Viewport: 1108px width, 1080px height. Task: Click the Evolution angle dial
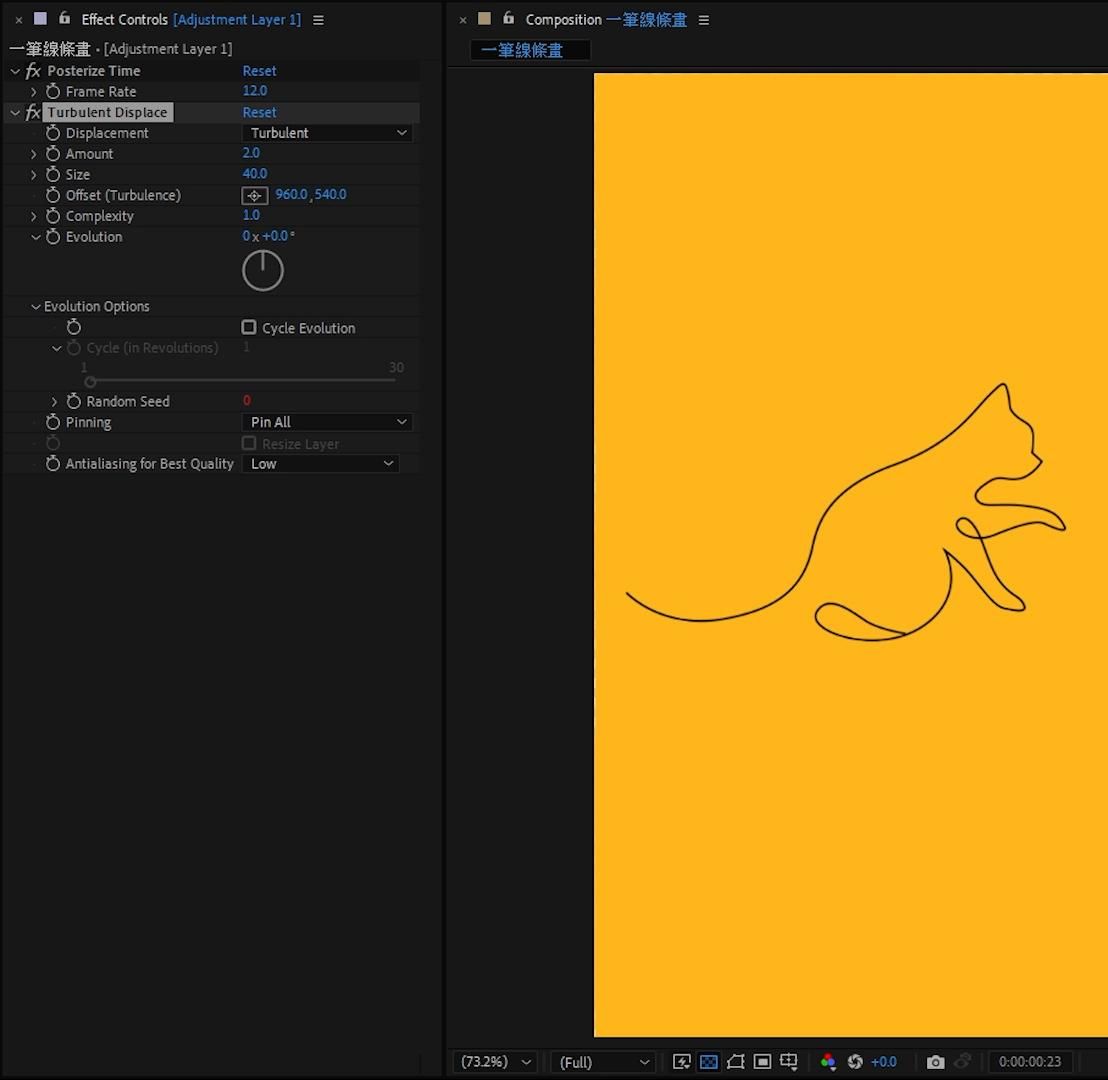coord(263,271)
